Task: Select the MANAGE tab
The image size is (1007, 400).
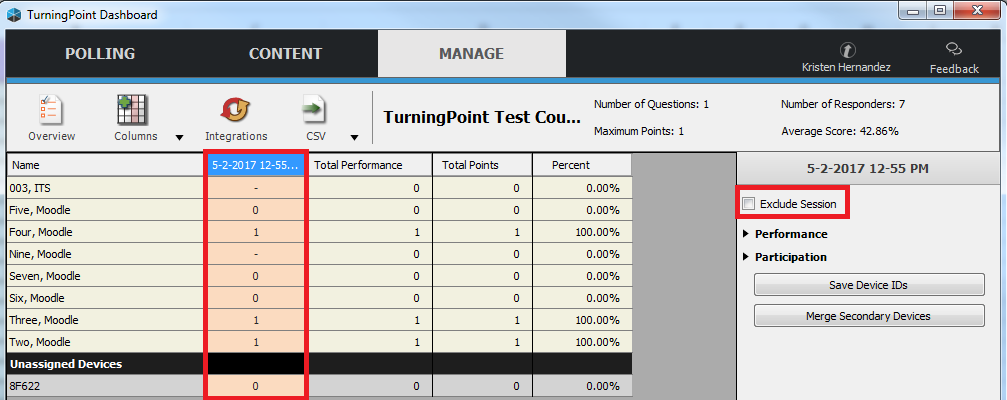Action: pyautogui.click(x=471, y=54)
